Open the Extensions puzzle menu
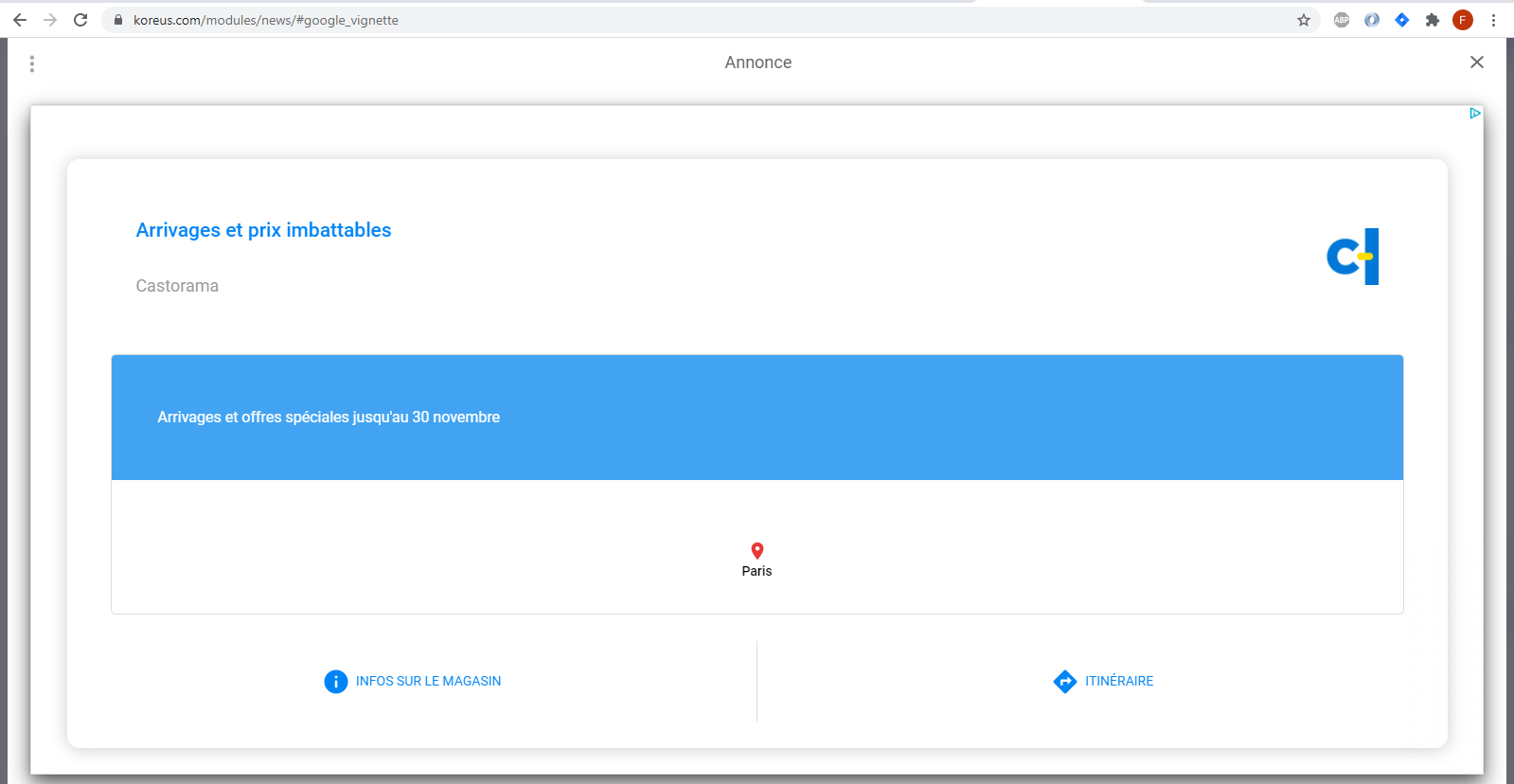The width and height of the screenshot is (1514, 784). pyautogui.click(x=1433, y=20)
